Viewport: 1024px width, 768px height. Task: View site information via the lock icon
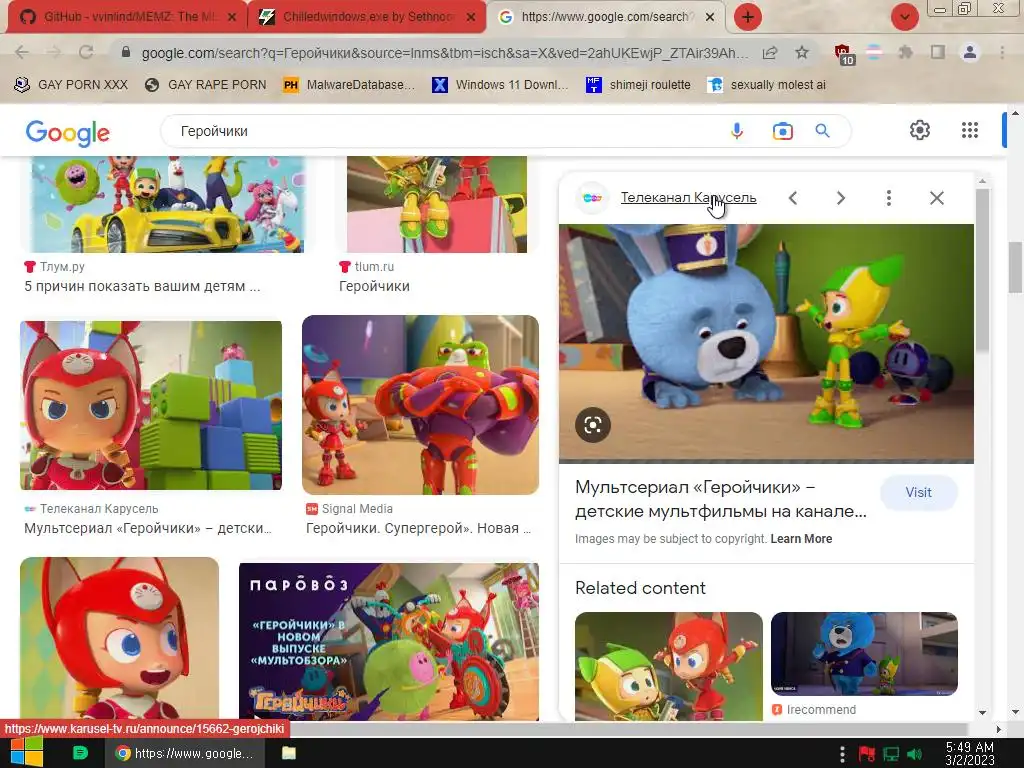coord(126,52)
